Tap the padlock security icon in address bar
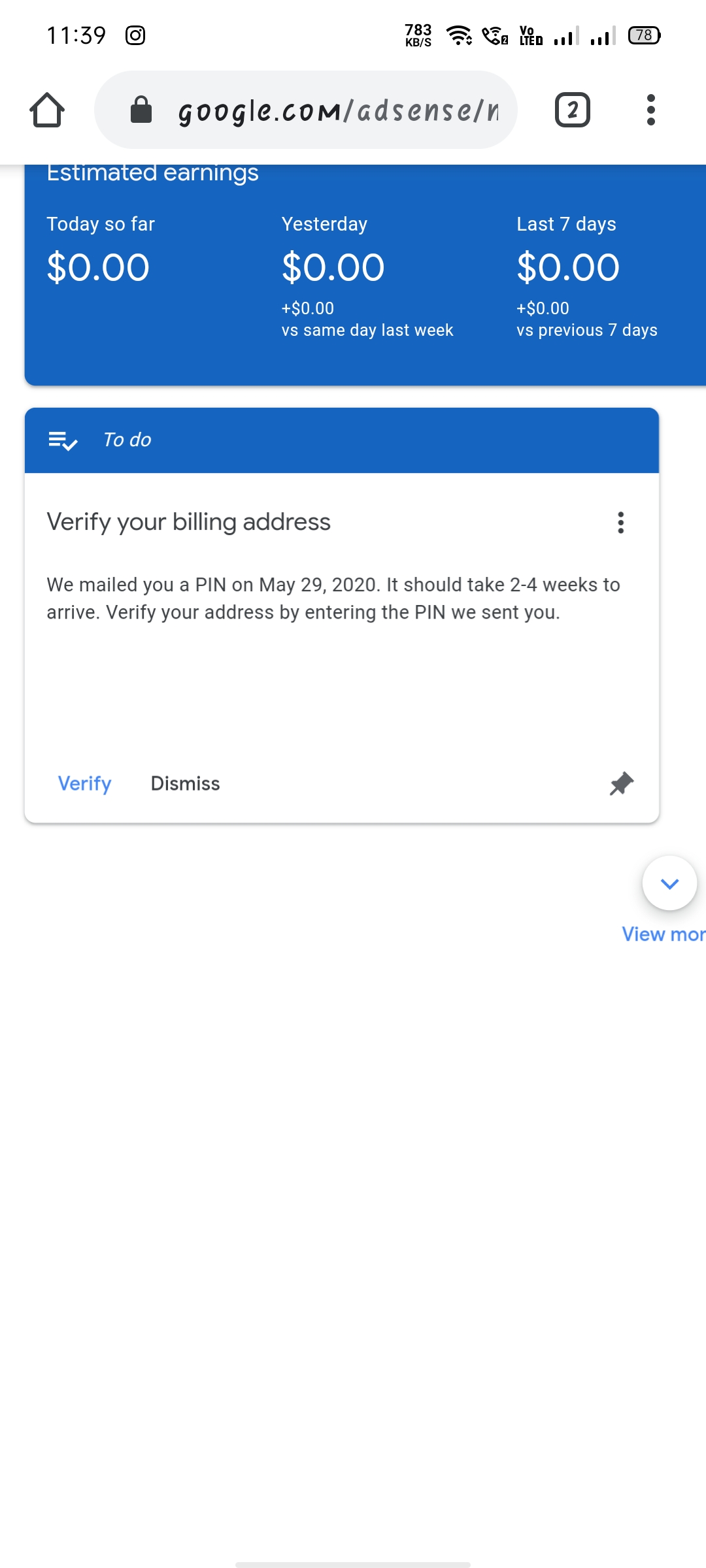 (x=141, y=108)
